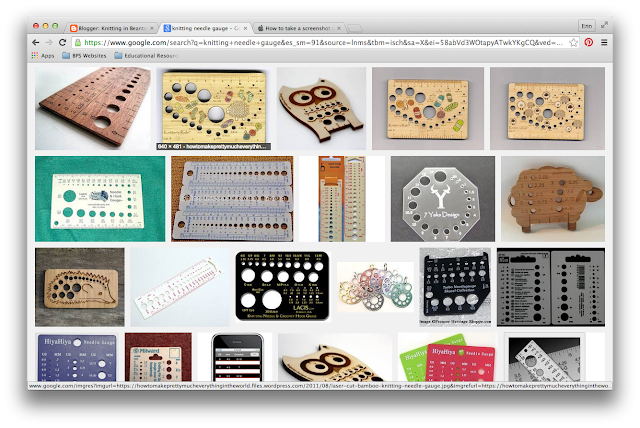
Task: Click the address bar URL field
Action: tap(323, 42)
